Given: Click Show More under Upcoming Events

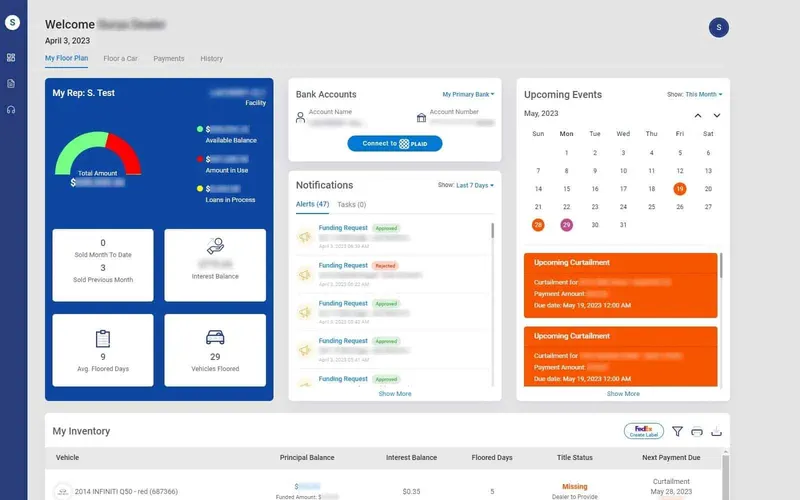Looking at the screenshot, I should point(623,394).
